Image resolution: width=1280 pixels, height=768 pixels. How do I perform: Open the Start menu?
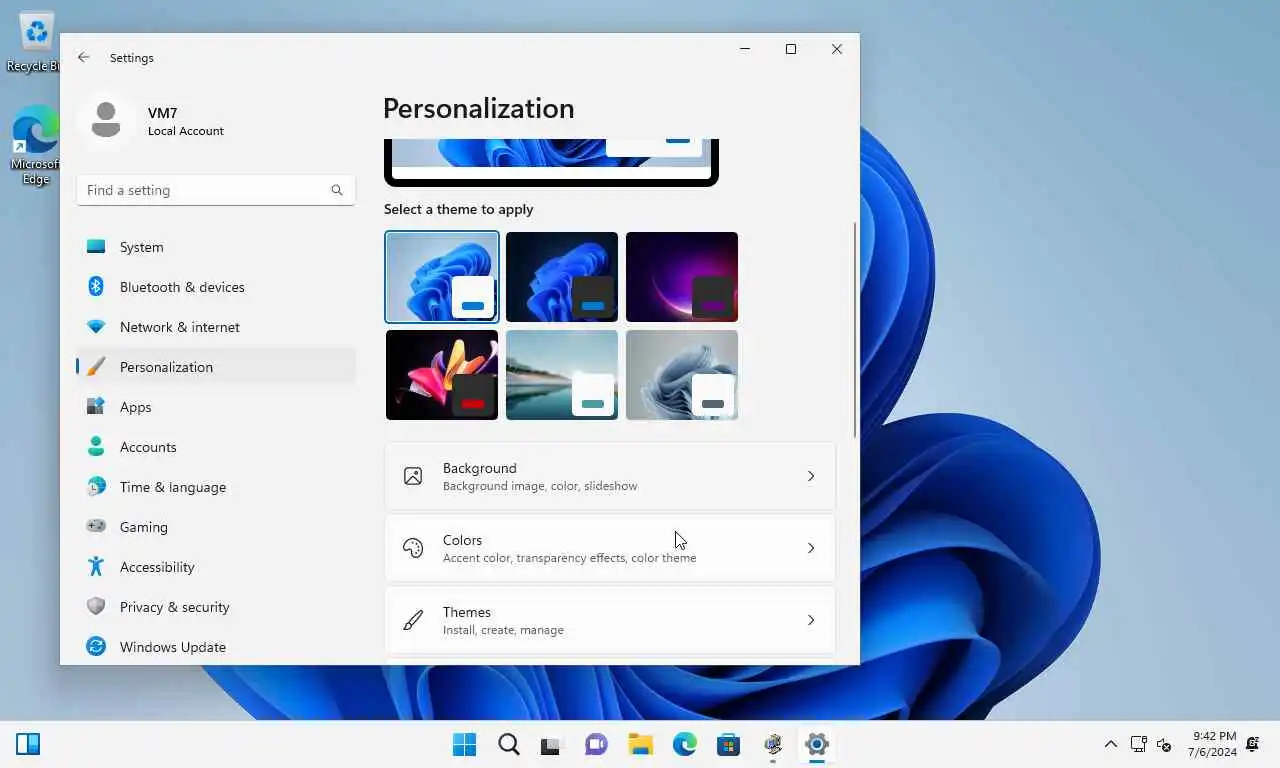464,744
